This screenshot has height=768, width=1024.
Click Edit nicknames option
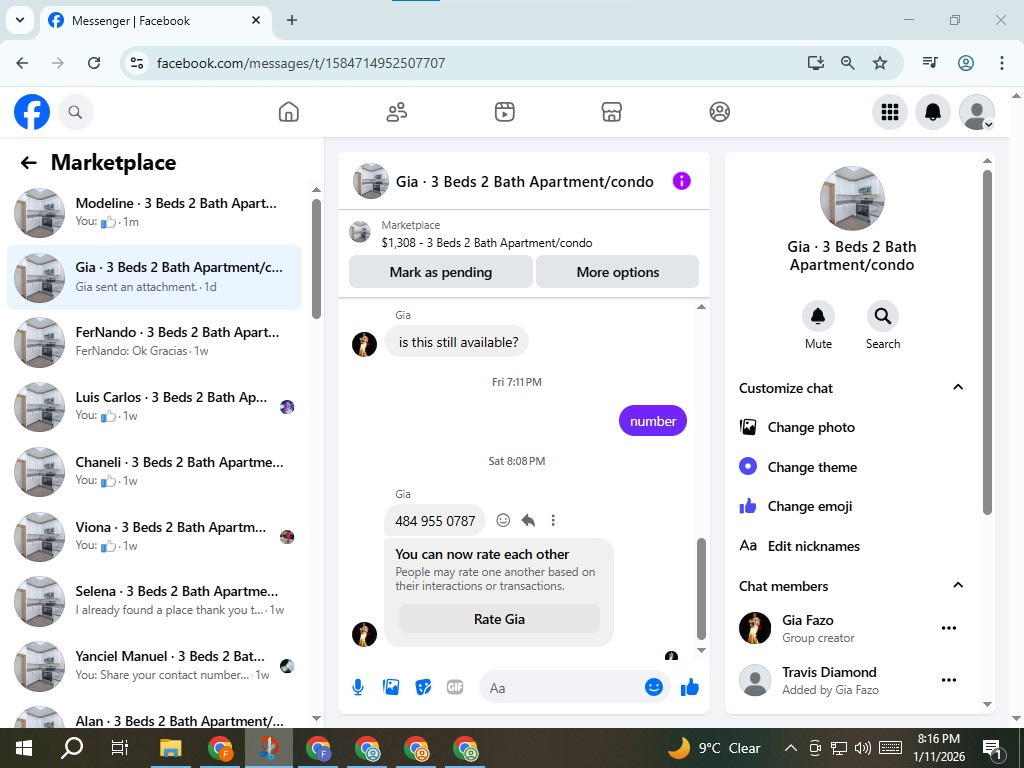(813, 546)
